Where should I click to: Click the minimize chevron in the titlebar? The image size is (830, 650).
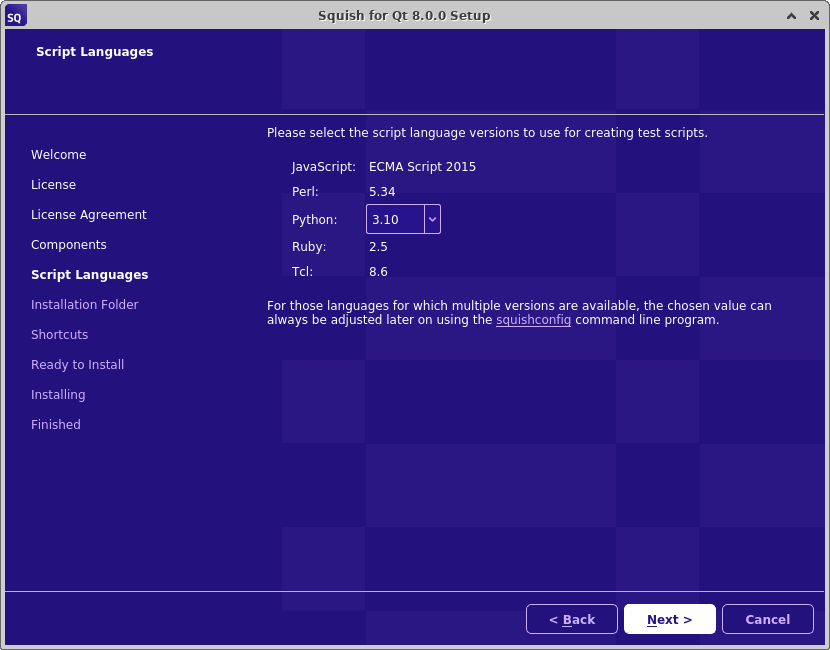790,15
